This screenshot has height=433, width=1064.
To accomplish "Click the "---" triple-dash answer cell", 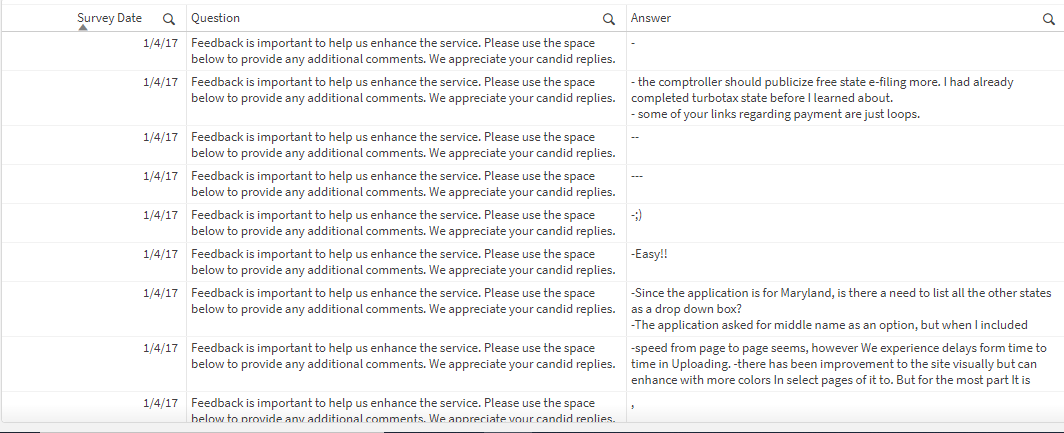I will (x=637, y=176).
